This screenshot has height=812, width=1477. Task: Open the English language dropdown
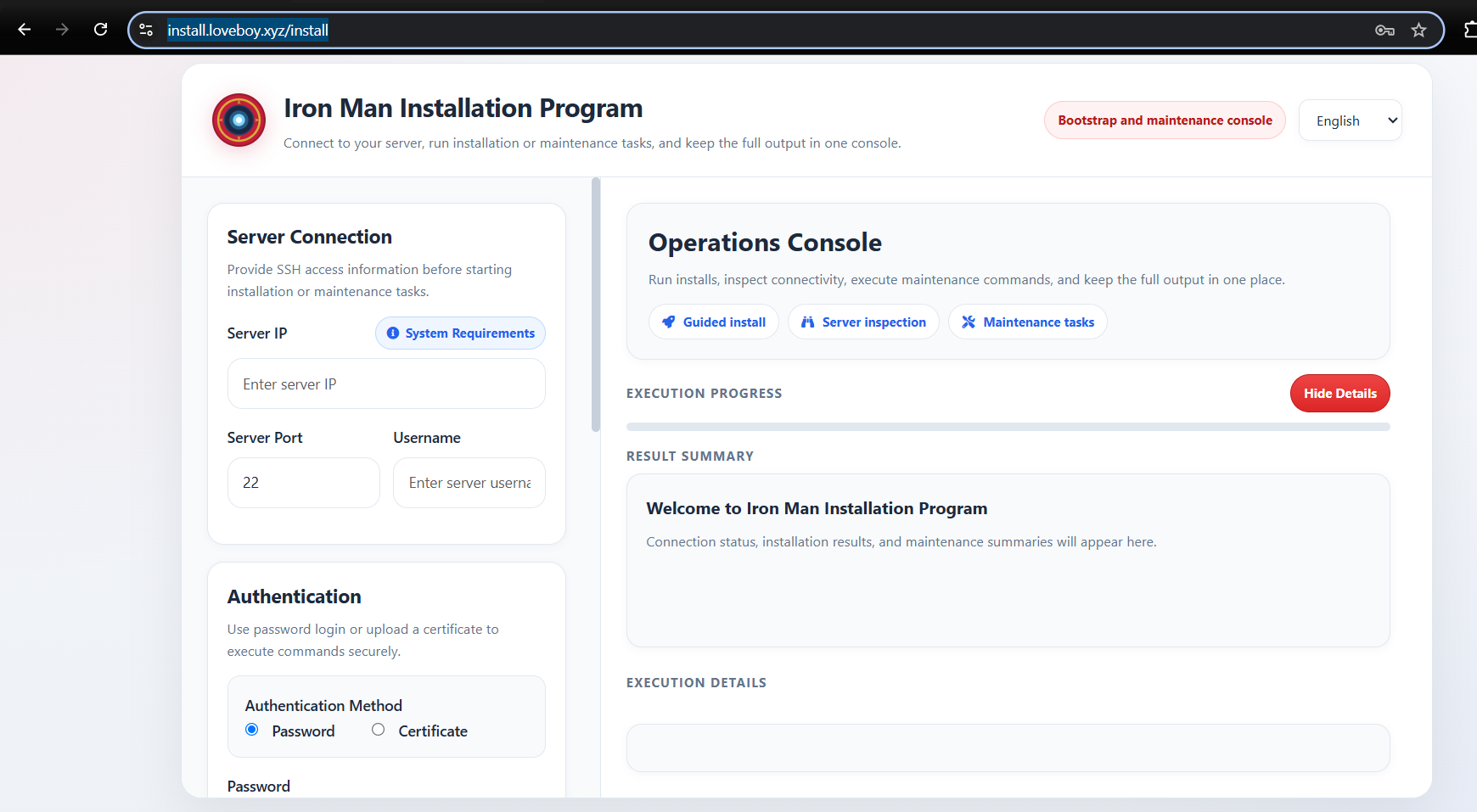[1350, 120]
